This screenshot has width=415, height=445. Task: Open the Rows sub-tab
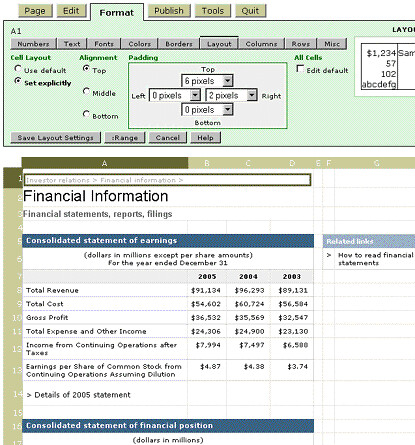point(301,44)
